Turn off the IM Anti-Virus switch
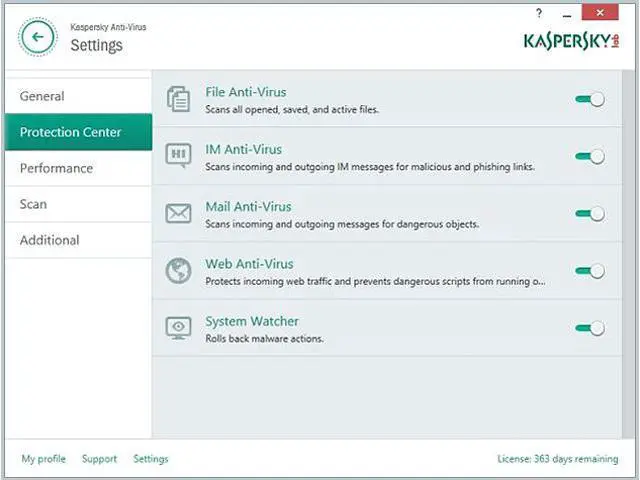 pyautogui.click(x=590, y=156)
